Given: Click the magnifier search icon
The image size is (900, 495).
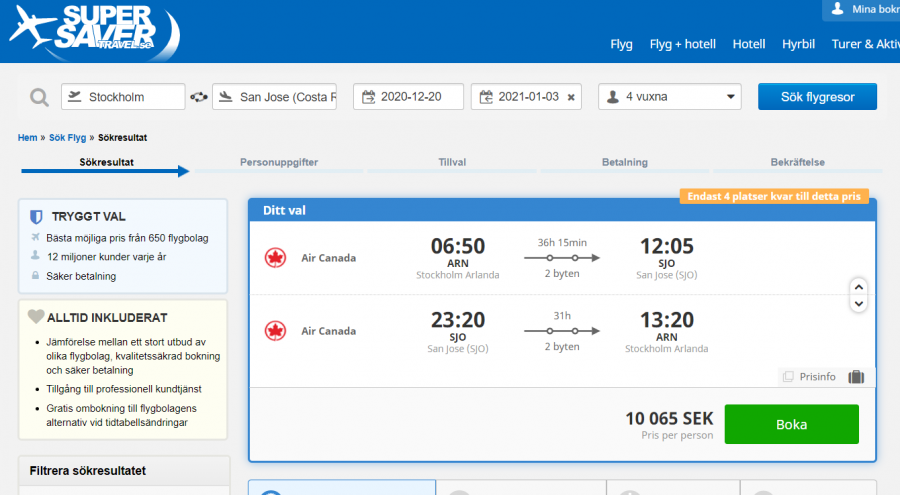Looking at the screenshot, I should 39,97.
